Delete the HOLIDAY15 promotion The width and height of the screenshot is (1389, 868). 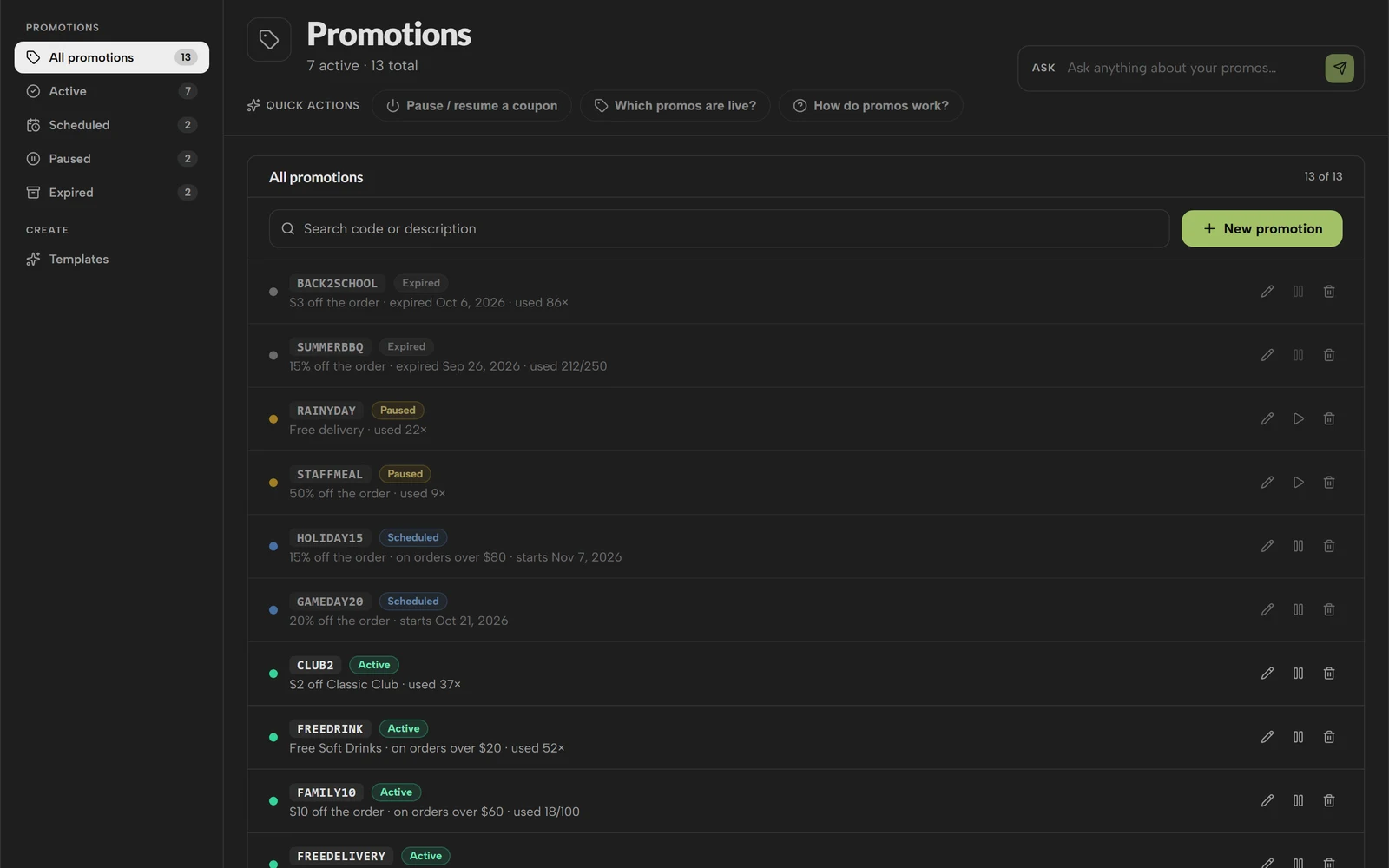coord(1329,546)
